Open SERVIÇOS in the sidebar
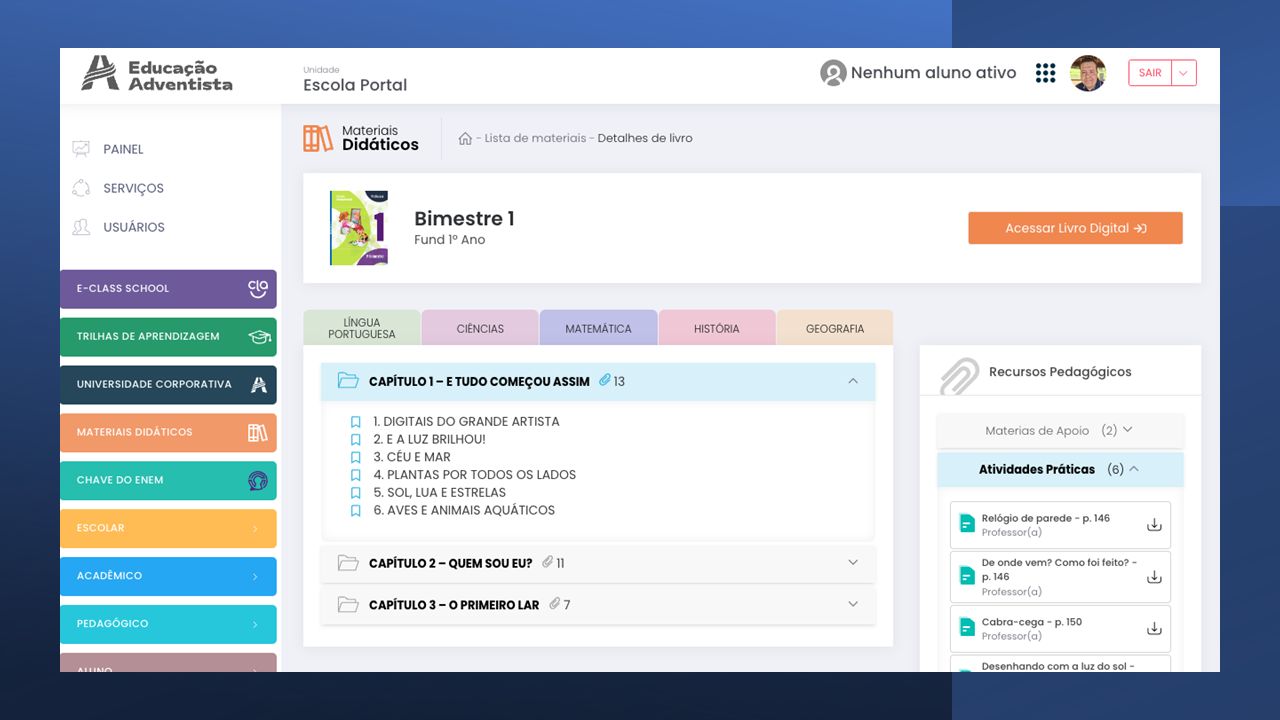The width and height of the screenshot is (1280, 720). 133,188
